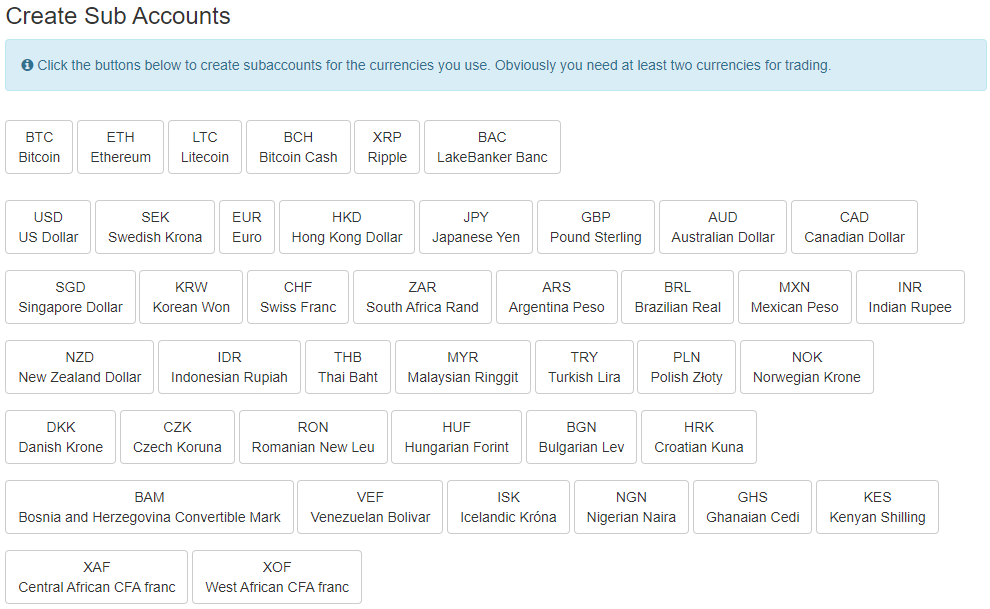
Task: Add a JPY Japanese Yen subaccount
Action: pyautogui.click(x=476, y=227)
